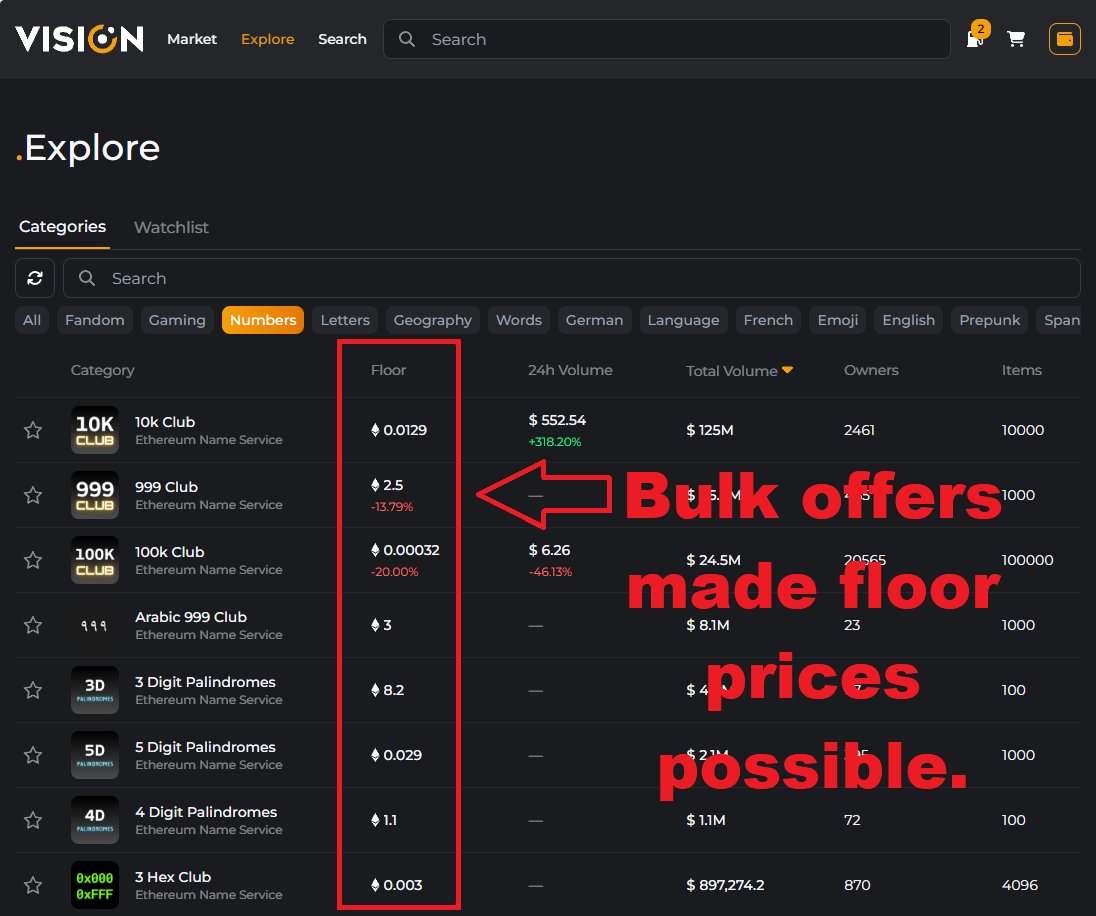Select the Gaming filter chip
Screen dimensions: 1096x916
178,320
